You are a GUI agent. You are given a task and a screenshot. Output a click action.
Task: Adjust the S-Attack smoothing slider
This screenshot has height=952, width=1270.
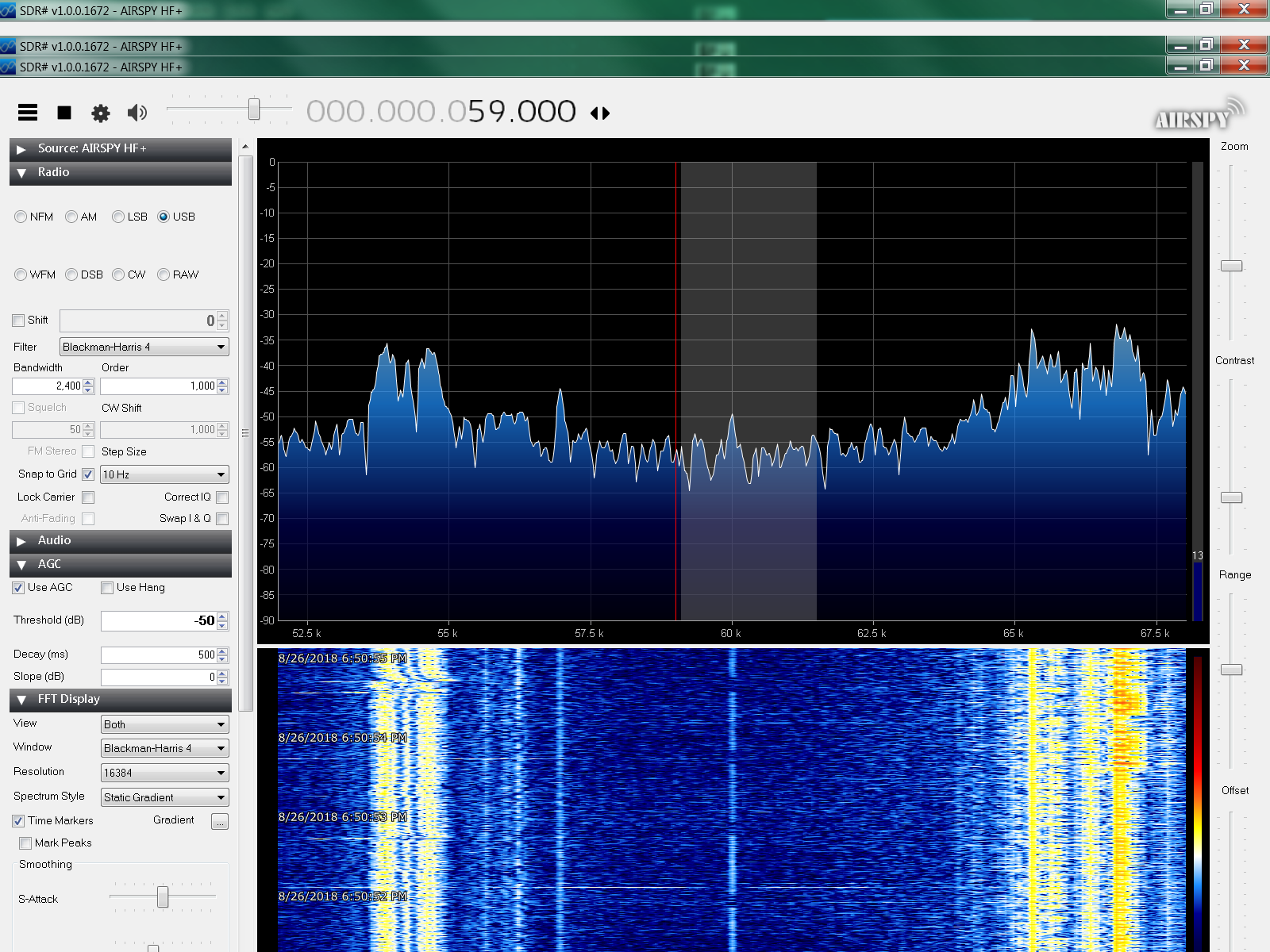[163, 896]
